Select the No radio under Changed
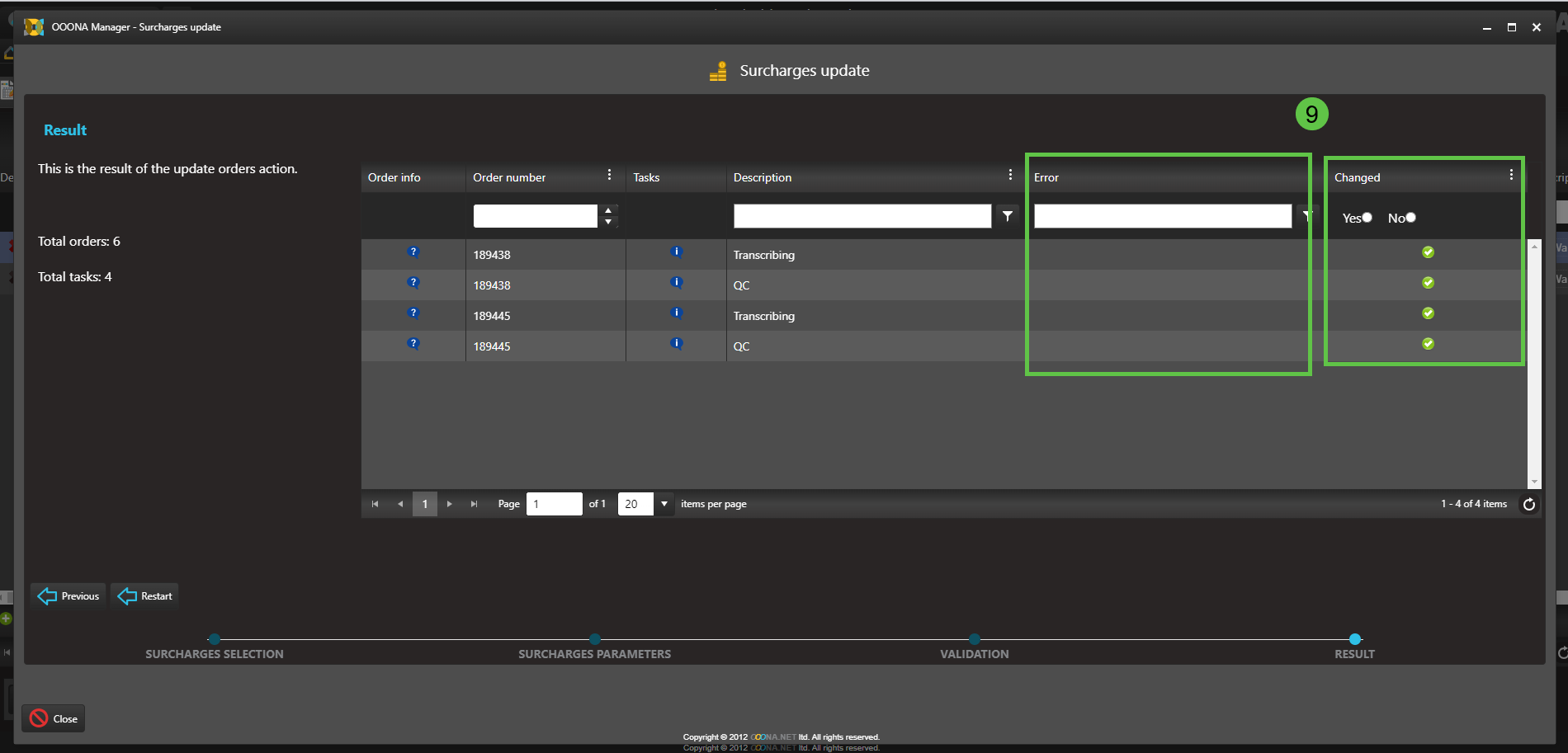The width and height of the screenshot is (1568, 753). (1410, 218)
